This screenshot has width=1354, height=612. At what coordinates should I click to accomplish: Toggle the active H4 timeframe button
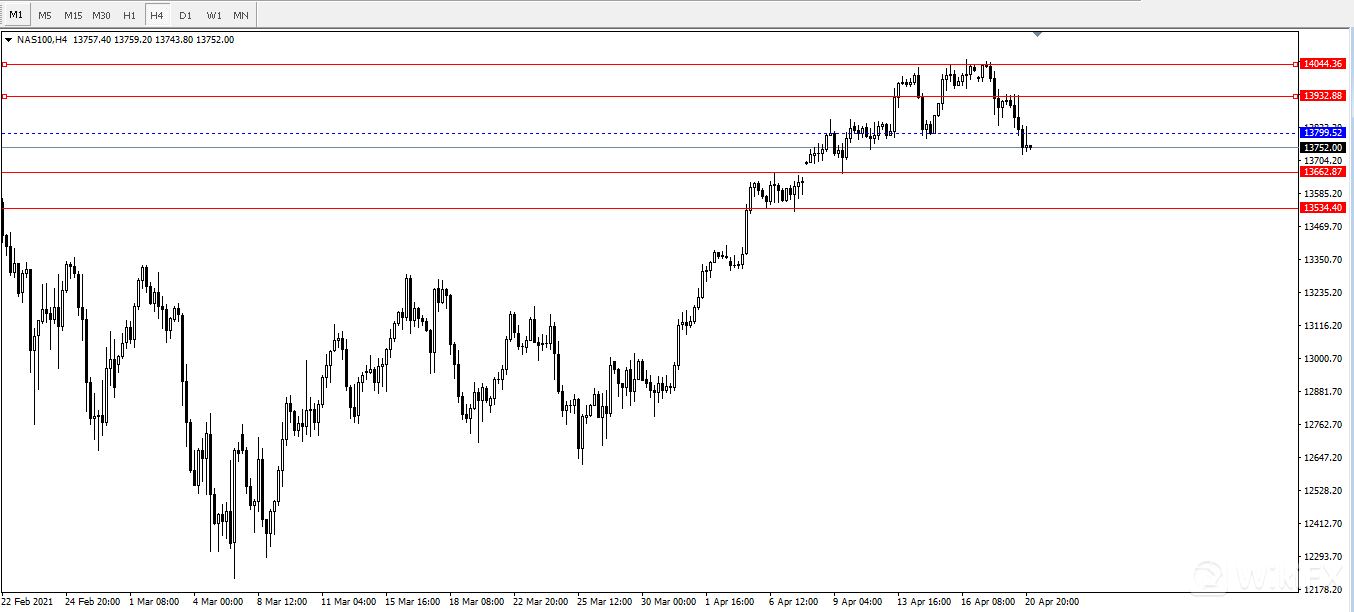[x=157, y=15]
